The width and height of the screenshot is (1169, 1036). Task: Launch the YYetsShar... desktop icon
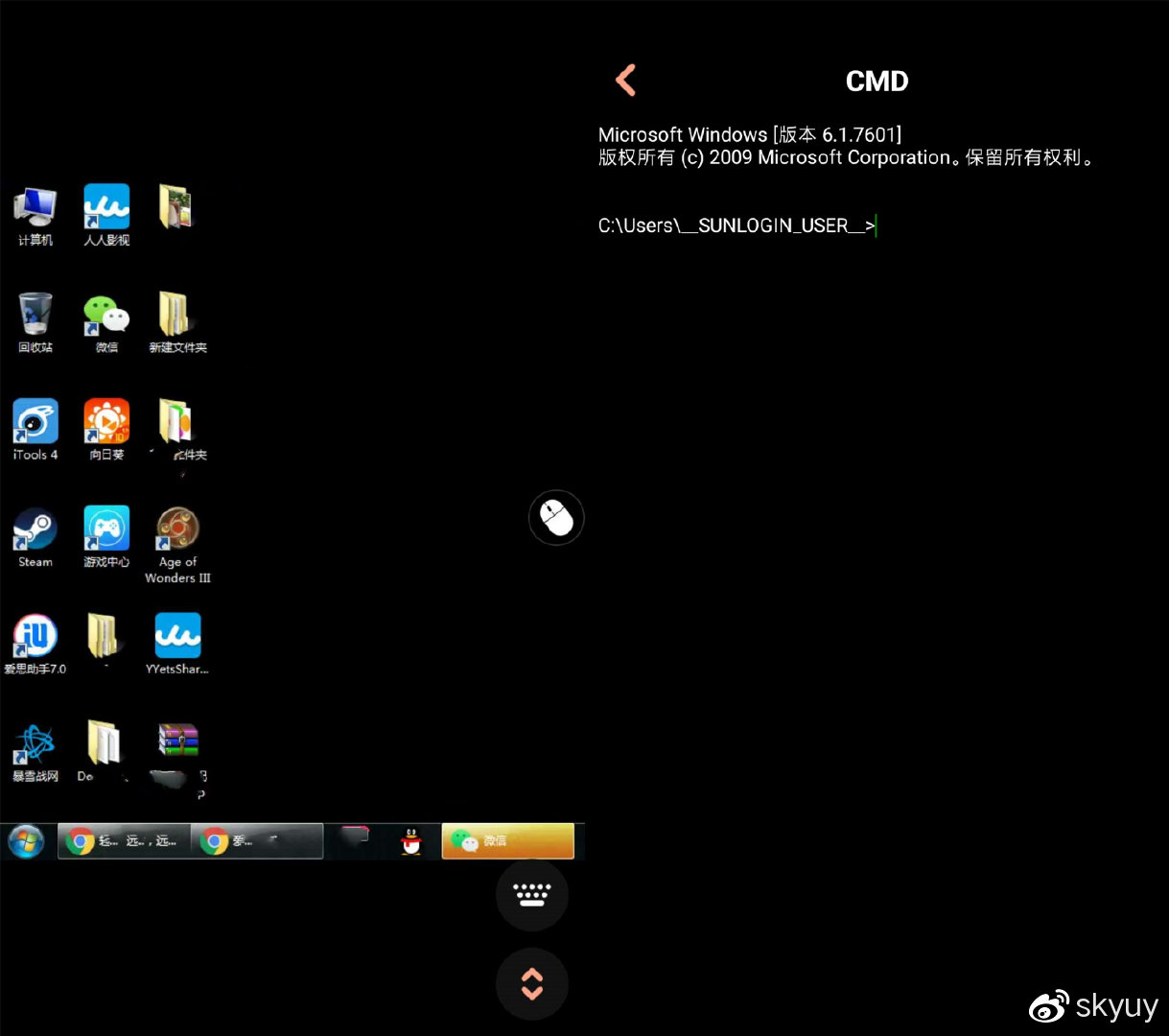[x=177, y=646]
